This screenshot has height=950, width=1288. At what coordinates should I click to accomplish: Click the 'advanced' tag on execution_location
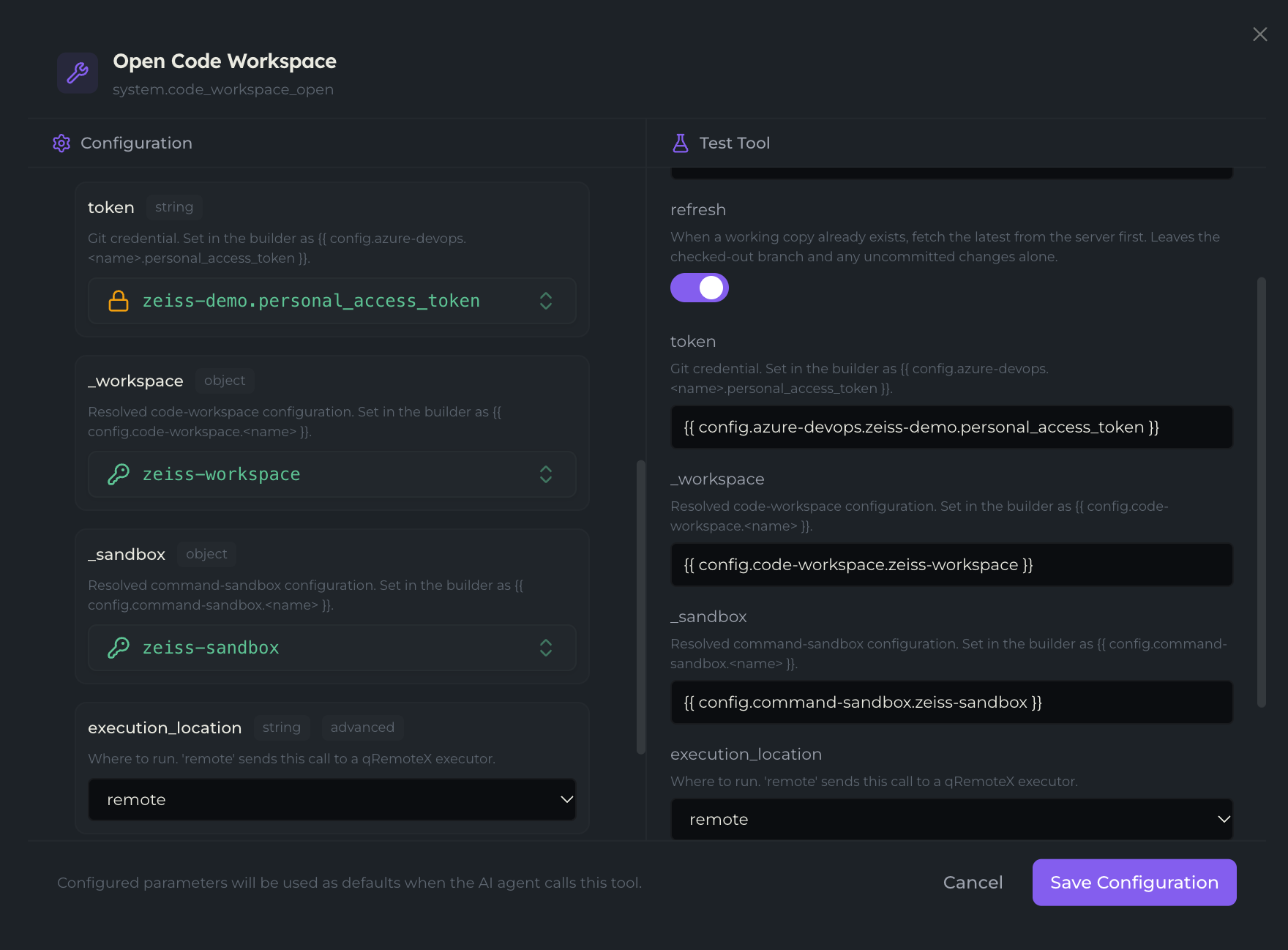(362, 728)
